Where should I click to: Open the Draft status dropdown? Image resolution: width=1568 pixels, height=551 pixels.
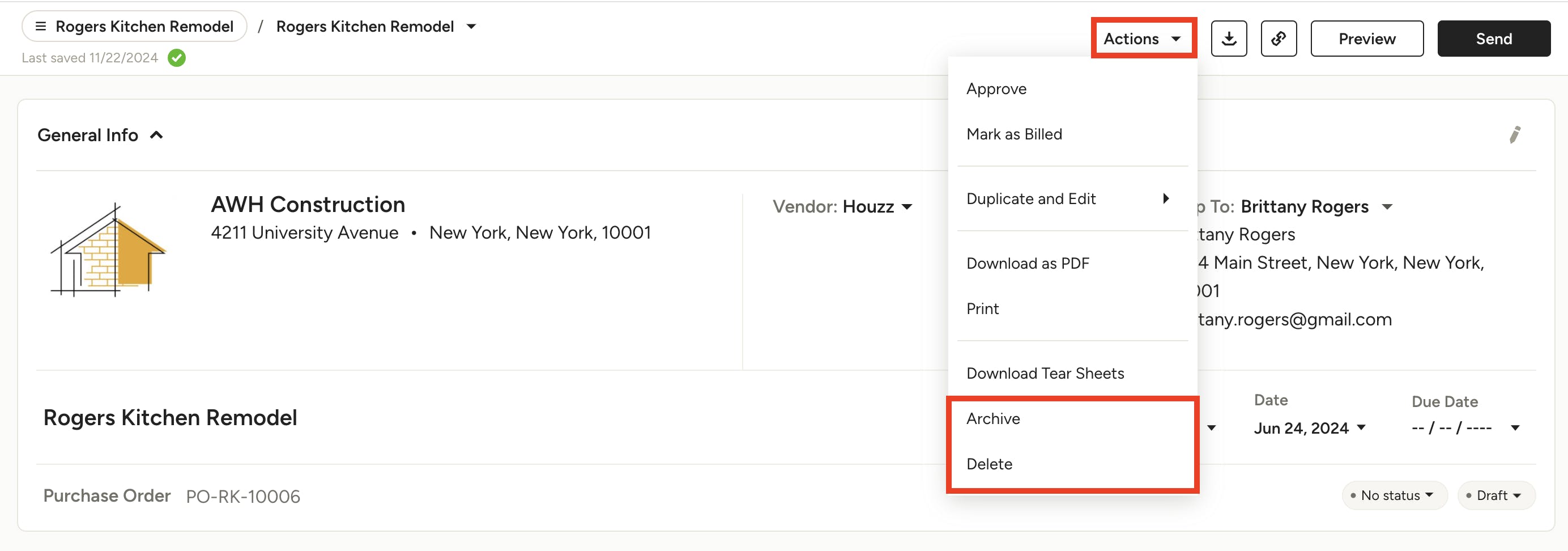click(x=1496, y=495)
